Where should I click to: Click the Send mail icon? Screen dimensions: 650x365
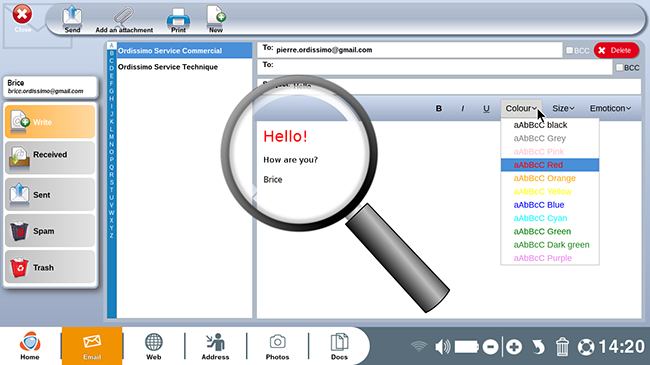72,19
